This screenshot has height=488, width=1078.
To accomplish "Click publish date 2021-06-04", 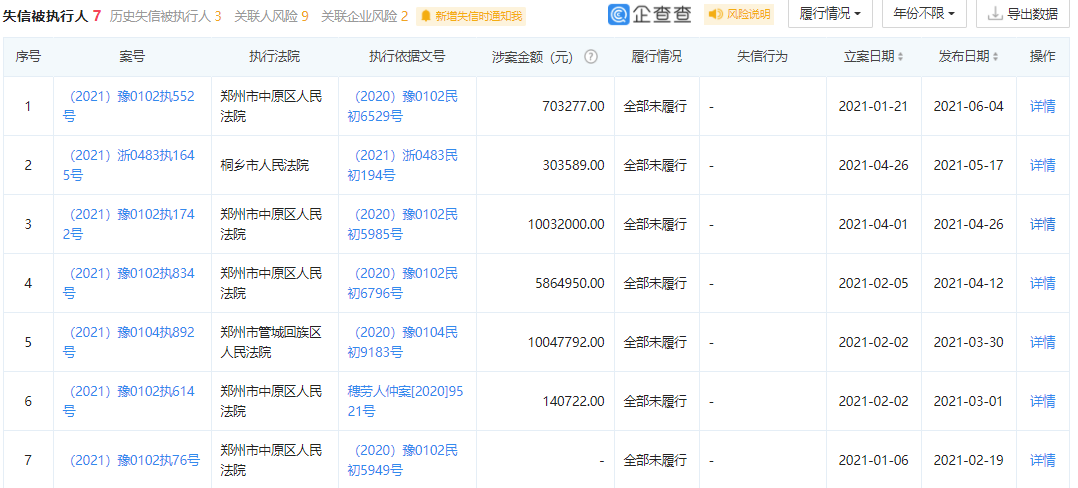I will click(969, 107).
